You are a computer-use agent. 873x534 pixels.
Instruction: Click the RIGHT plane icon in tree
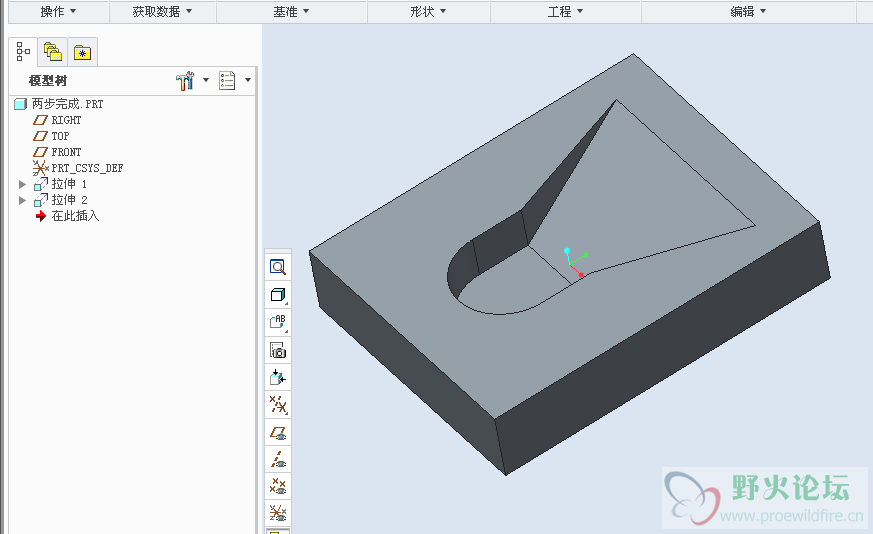[x=40, y=120]
